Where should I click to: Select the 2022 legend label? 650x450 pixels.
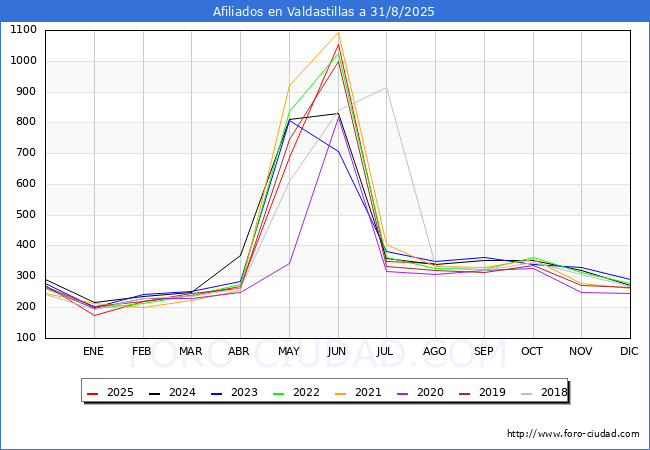[x=306, y=392]
